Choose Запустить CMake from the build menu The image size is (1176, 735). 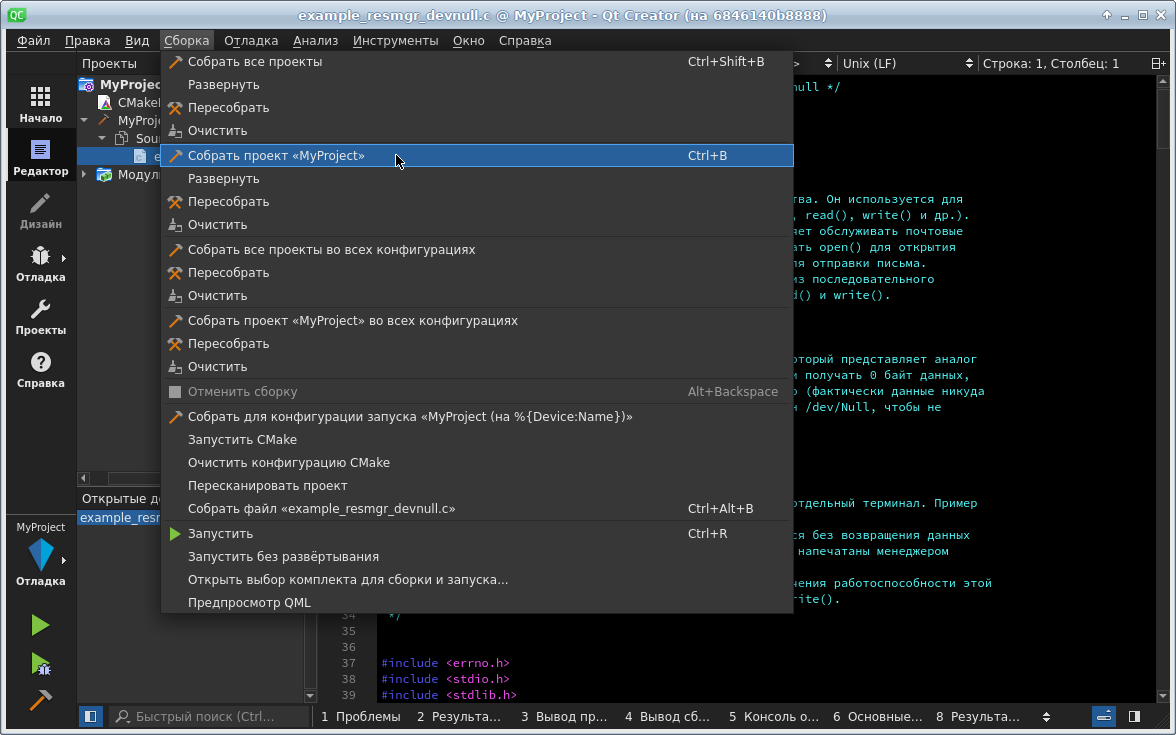242,440
